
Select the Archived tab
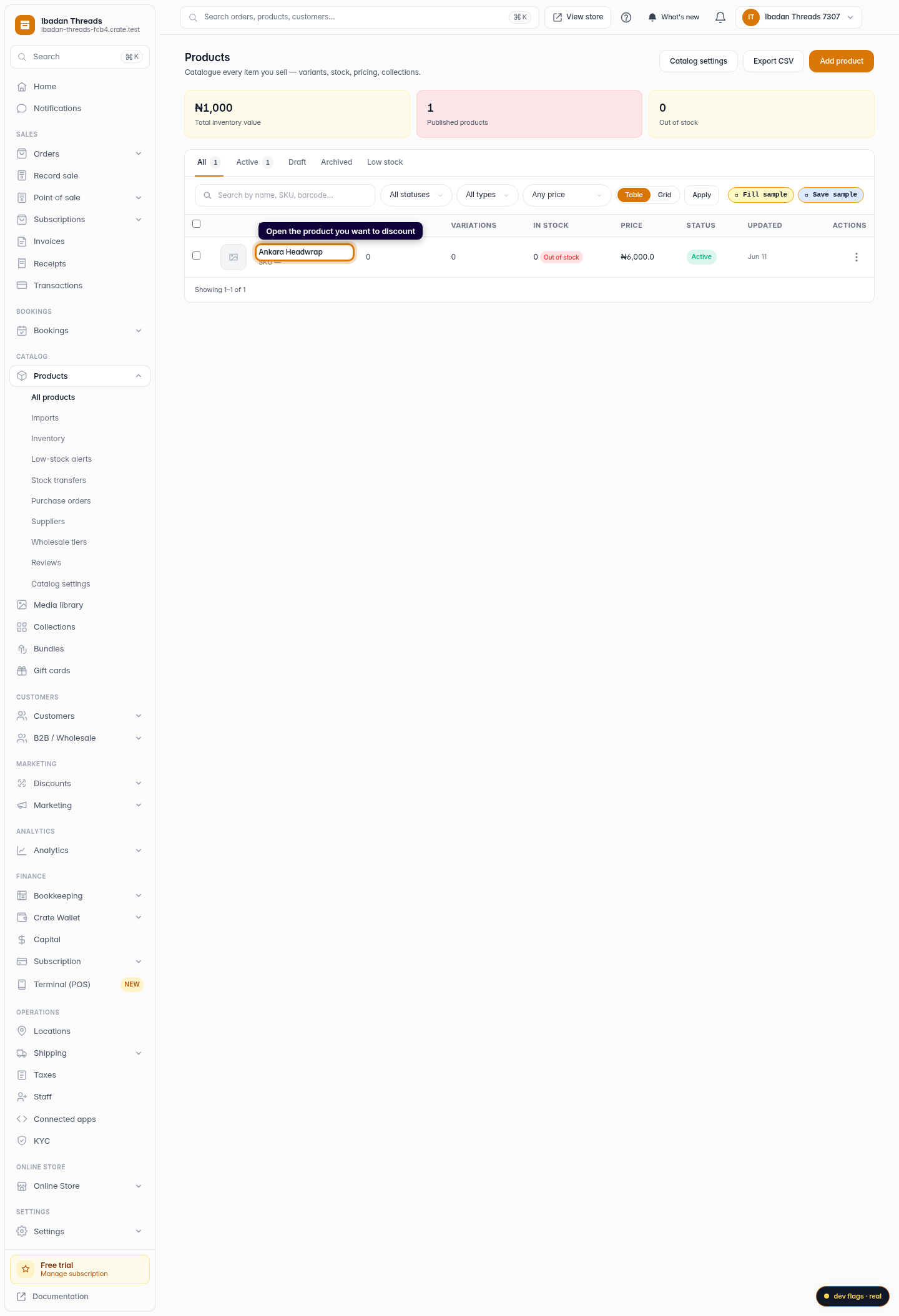[x=337, y=163]
